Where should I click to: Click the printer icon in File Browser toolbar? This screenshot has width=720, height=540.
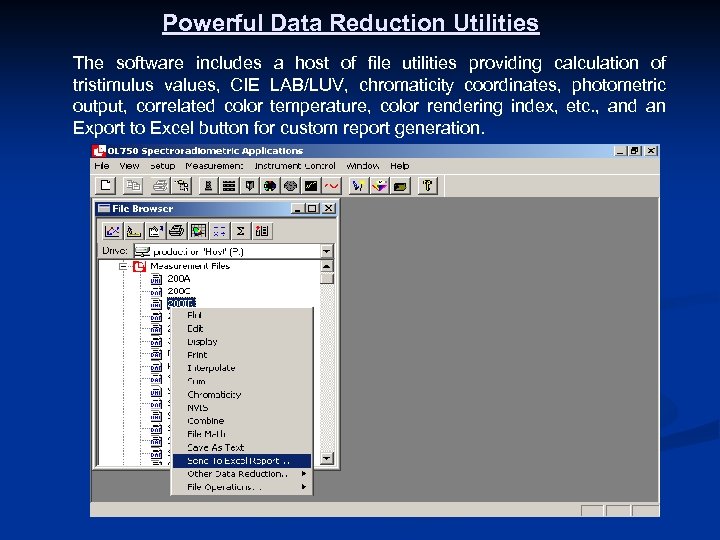[176, 231]
